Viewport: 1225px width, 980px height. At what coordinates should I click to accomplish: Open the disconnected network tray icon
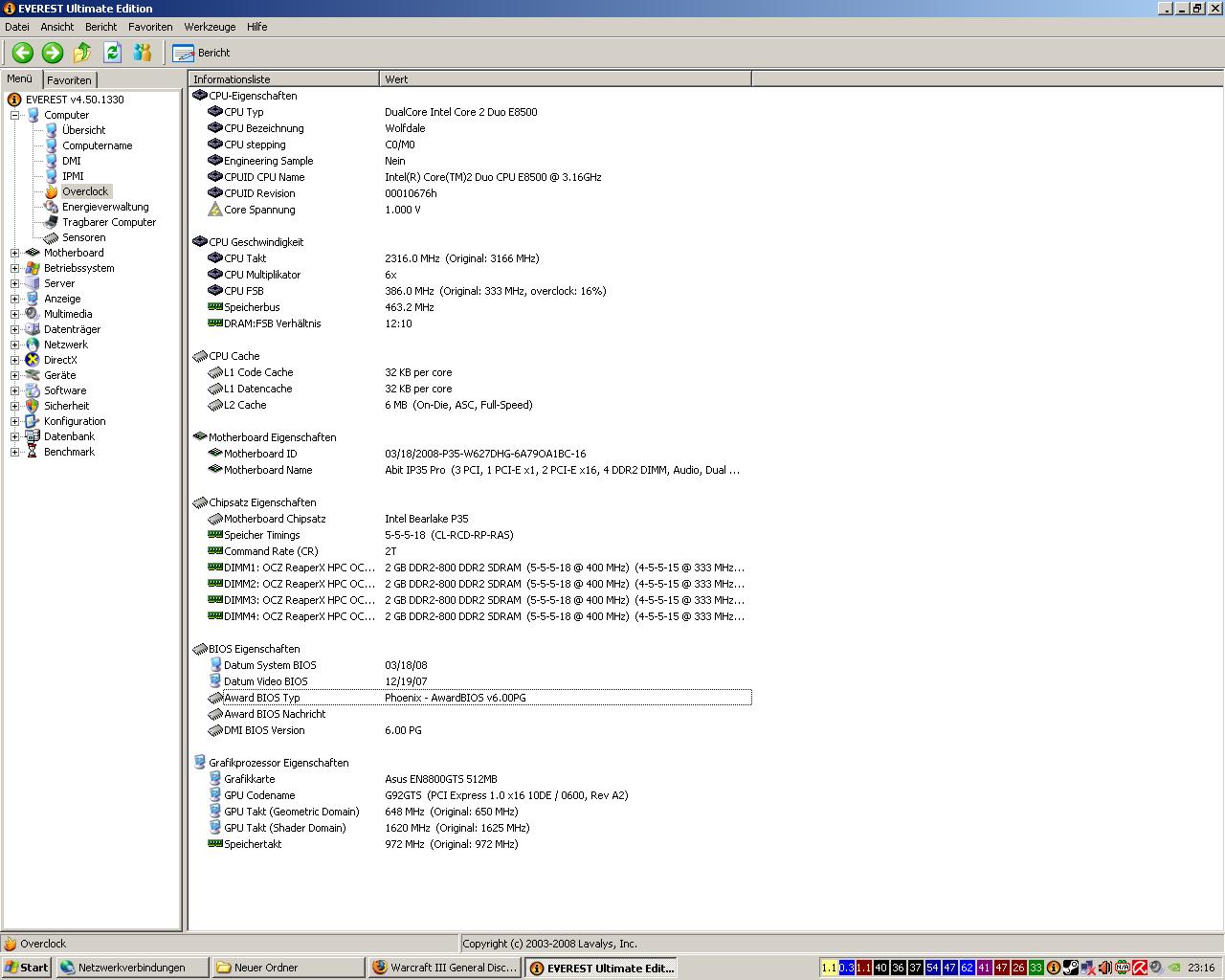(x=1088, y=968)
